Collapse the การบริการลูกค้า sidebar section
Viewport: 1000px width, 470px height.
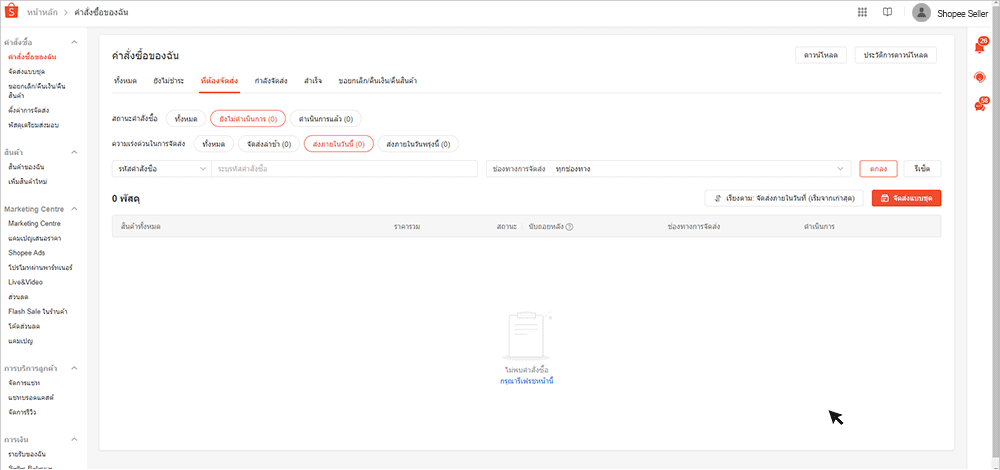tap(74, 369)
